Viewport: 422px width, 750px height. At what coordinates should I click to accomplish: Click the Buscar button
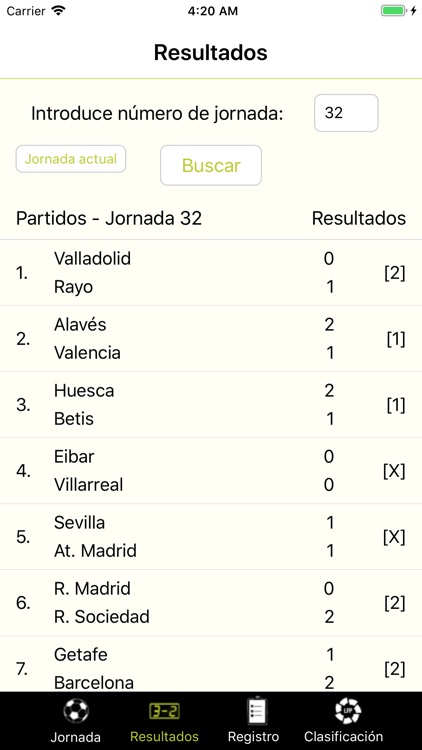(211, 165)
